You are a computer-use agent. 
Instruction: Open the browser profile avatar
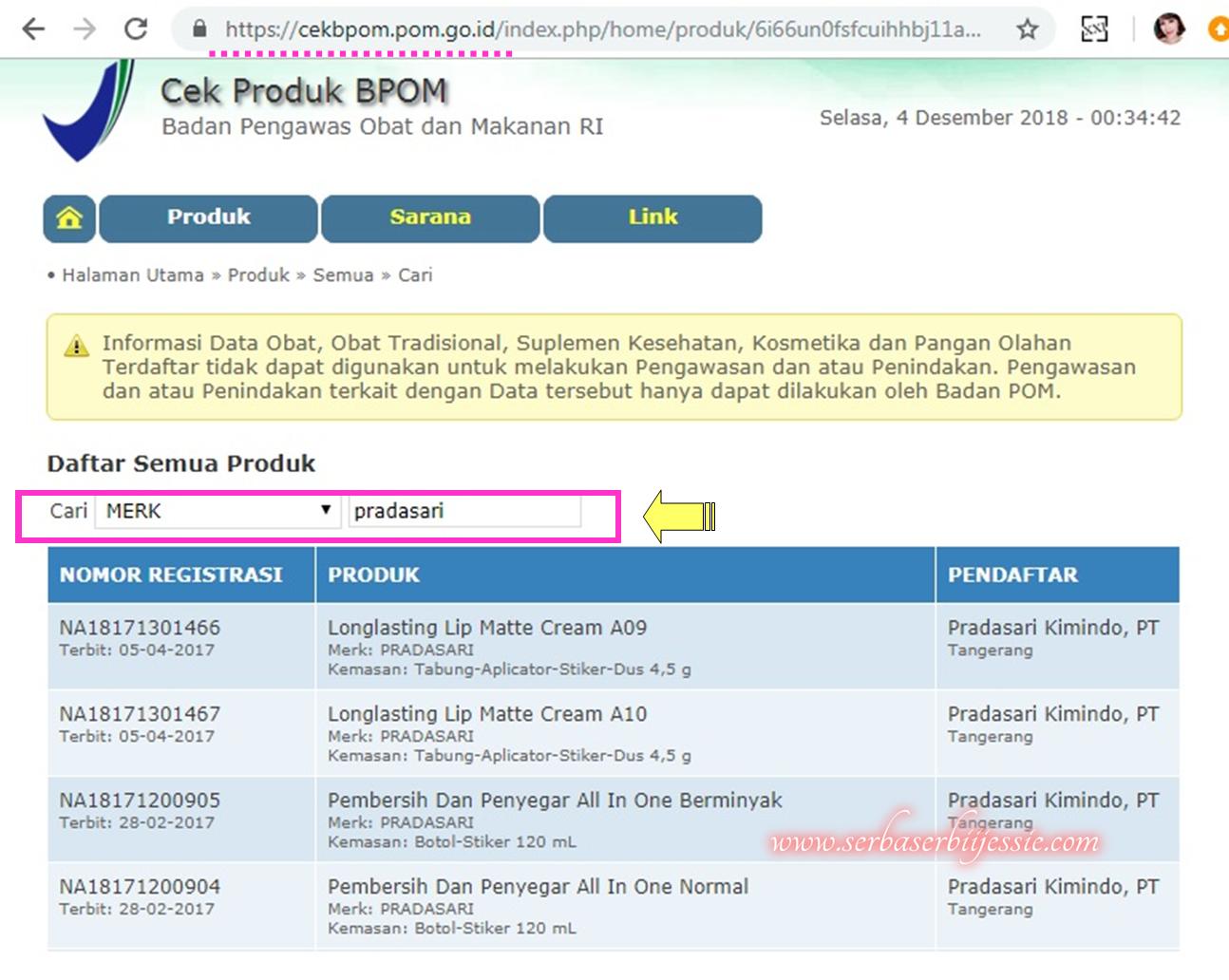(x=1169, y=28)
